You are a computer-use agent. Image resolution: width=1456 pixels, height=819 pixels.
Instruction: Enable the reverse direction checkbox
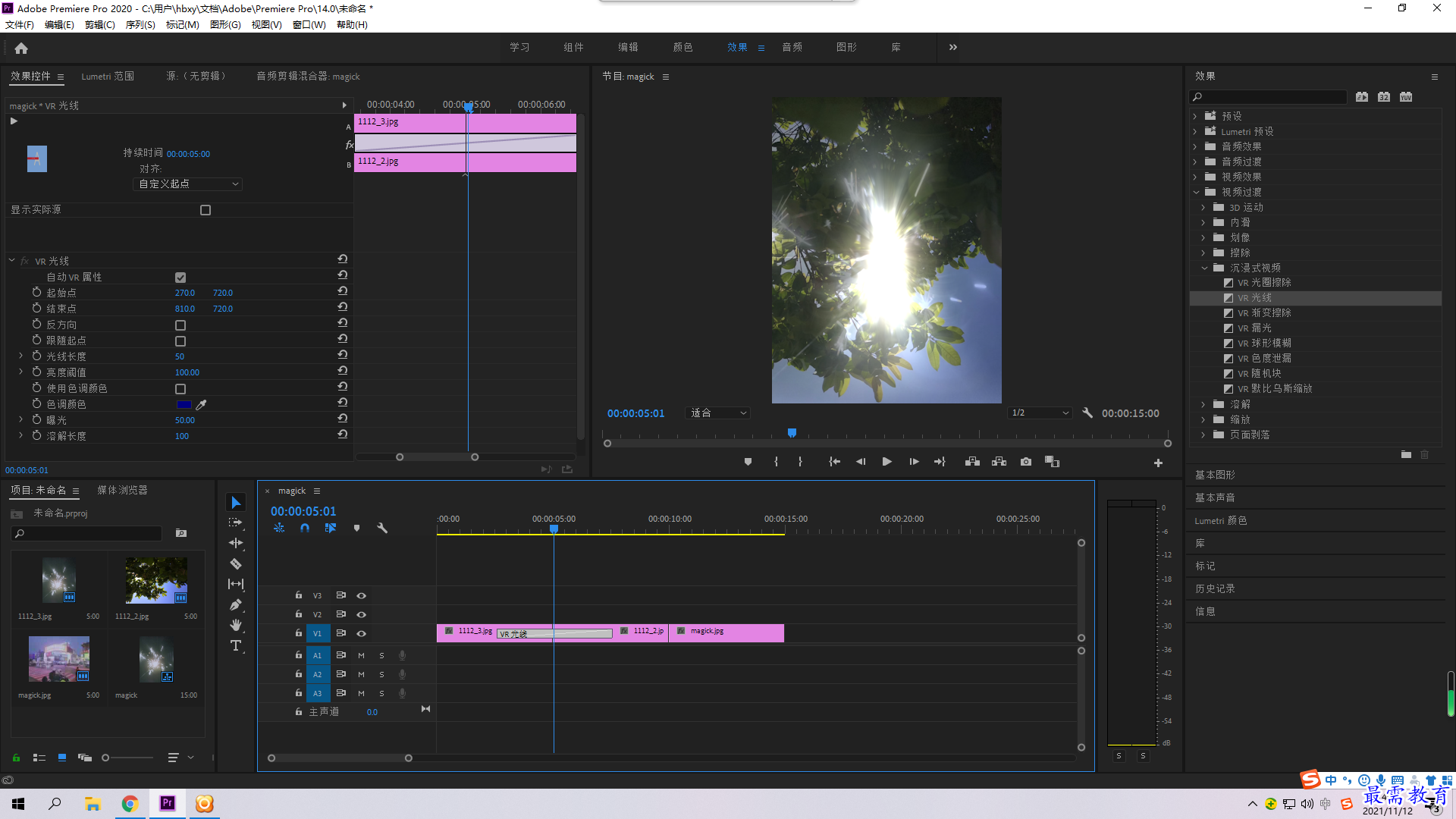coord(180,325)
